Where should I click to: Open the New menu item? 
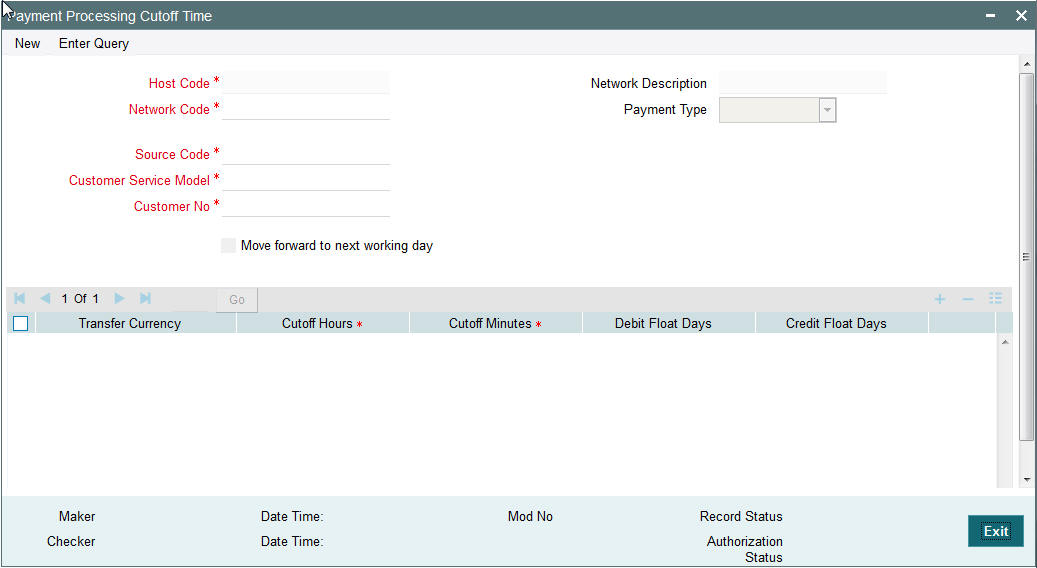click(28, 44)
